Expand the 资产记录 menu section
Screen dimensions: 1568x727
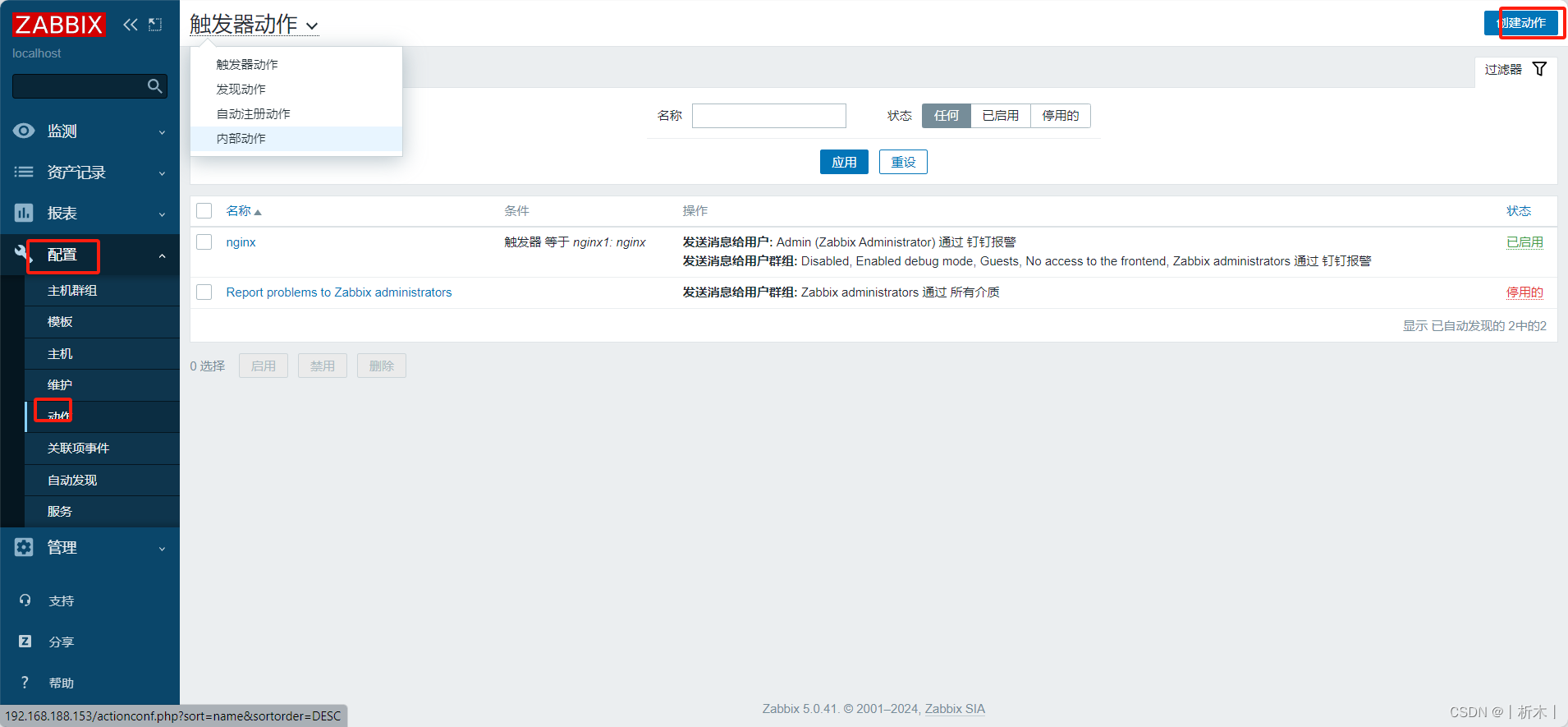click(162, 173)
